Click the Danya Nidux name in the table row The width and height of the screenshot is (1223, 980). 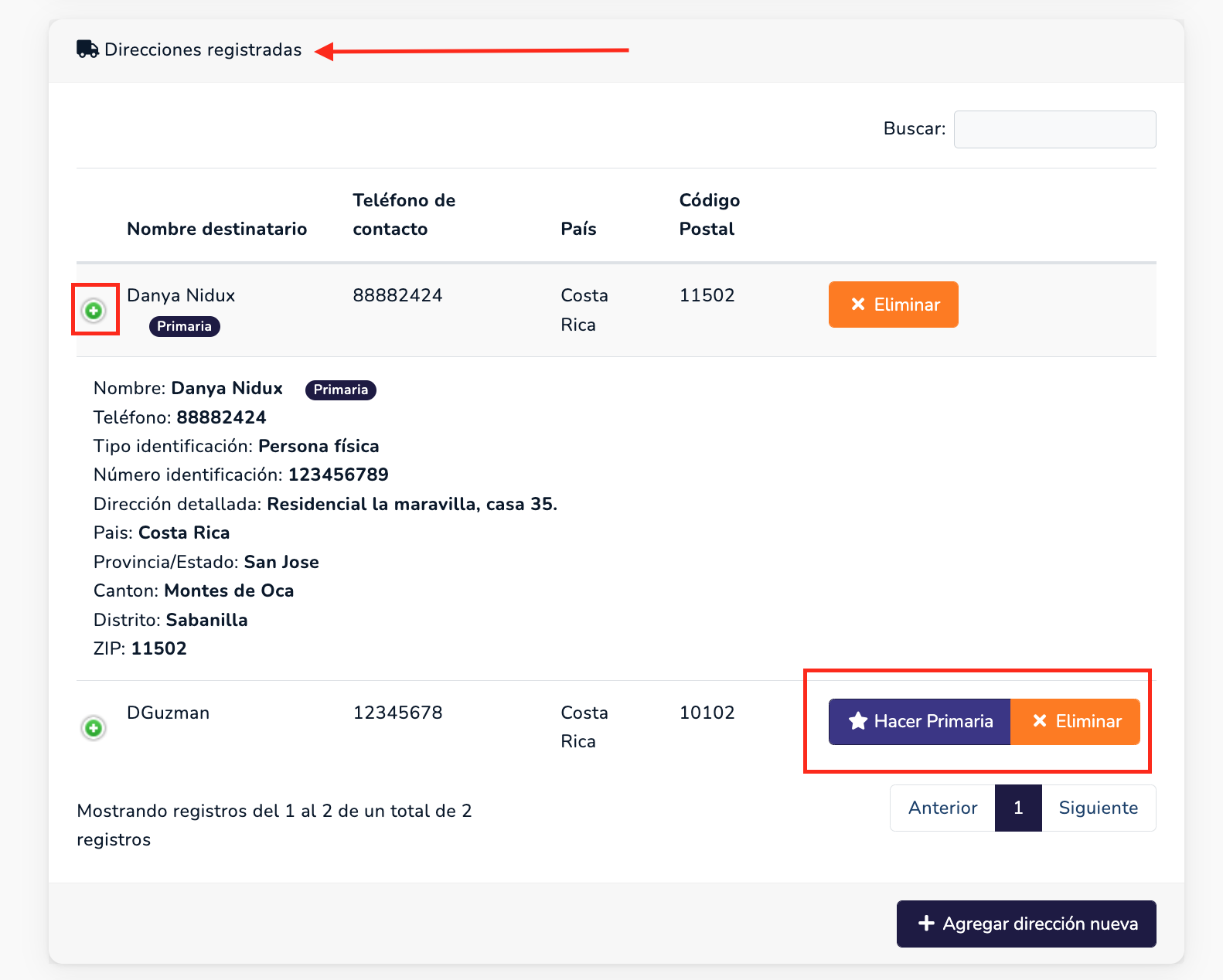(x=181, y=295)
